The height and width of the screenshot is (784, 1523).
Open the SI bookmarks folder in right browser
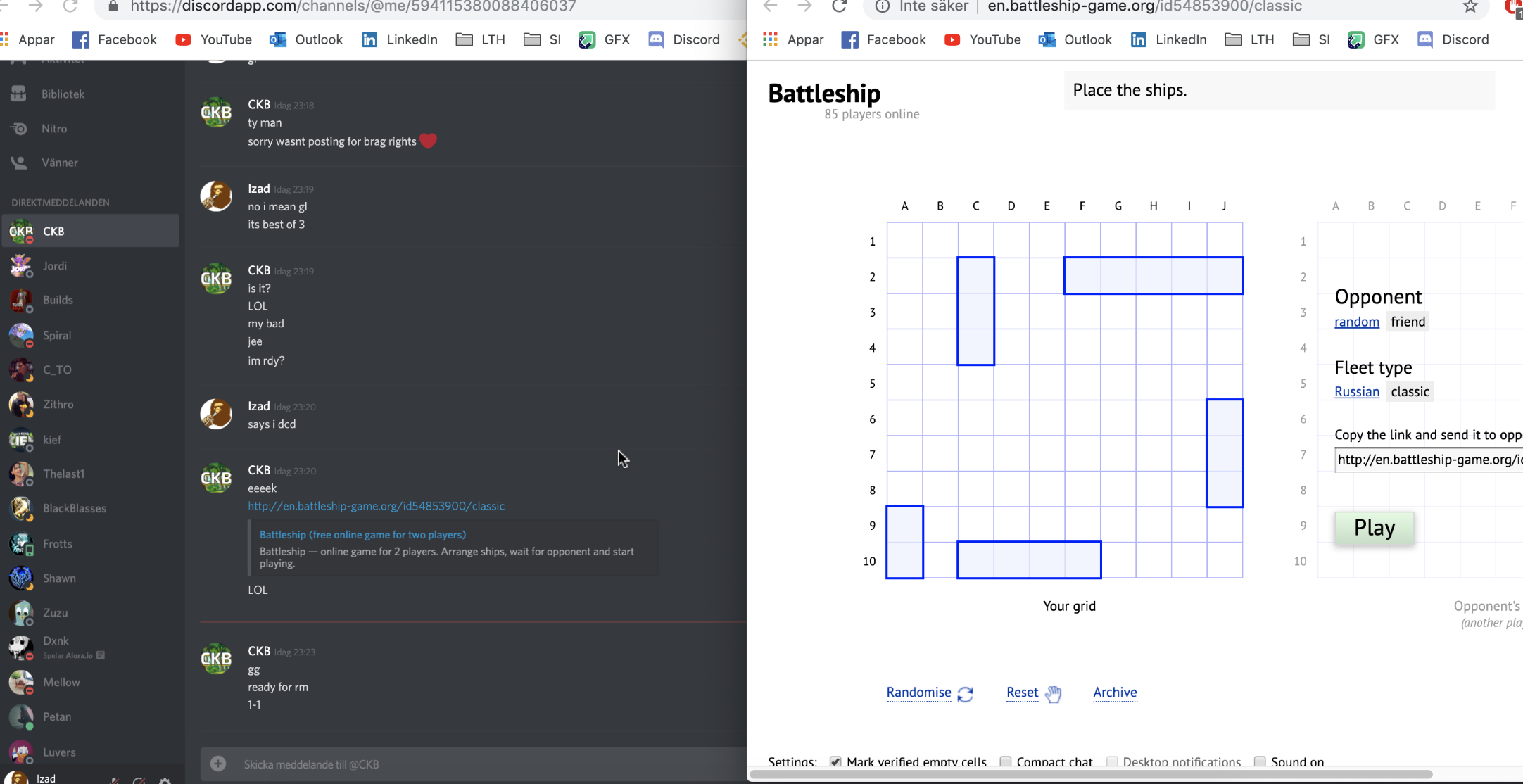click(1312, 39)
